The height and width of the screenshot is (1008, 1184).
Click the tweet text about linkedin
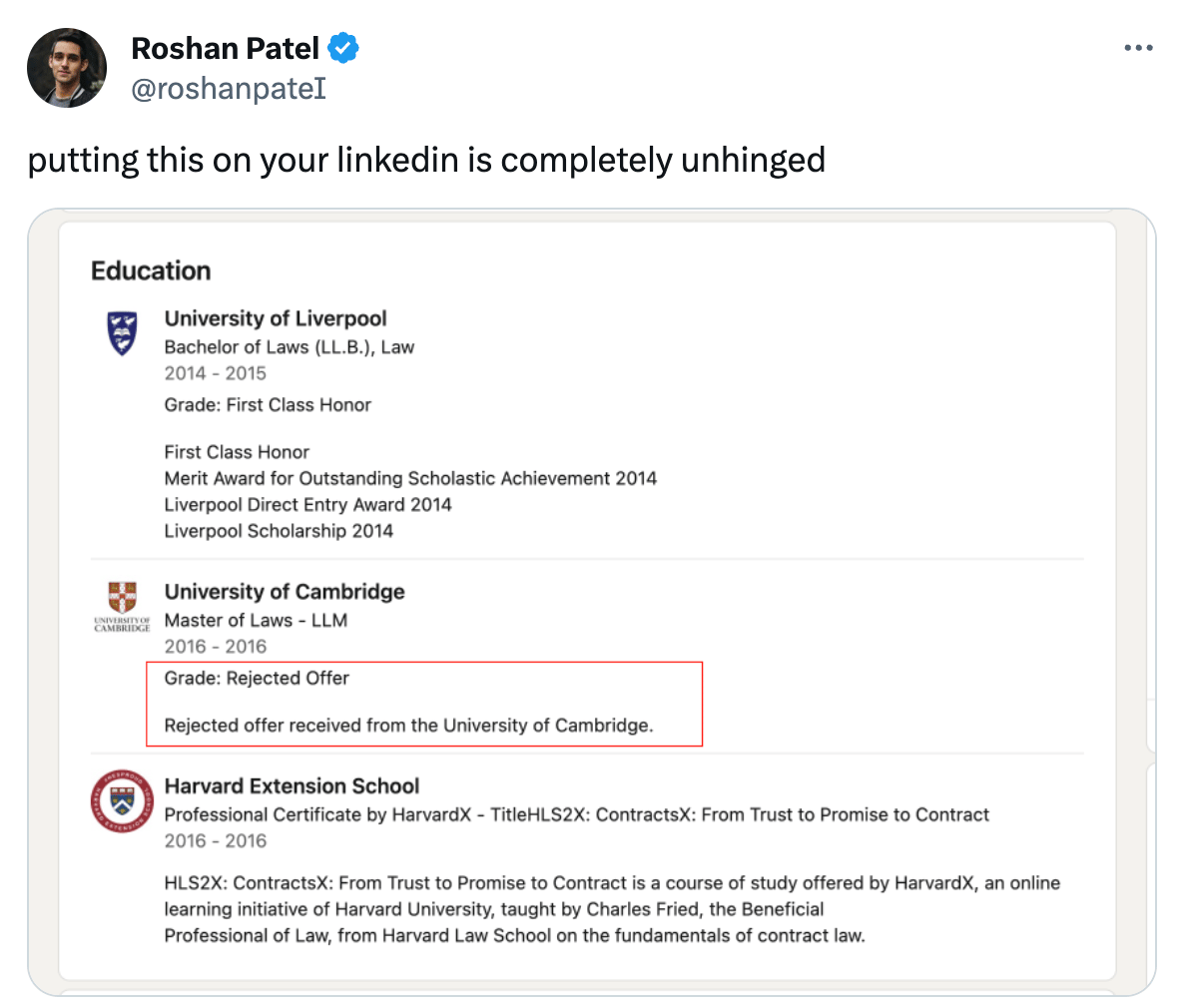coord(426,160)
